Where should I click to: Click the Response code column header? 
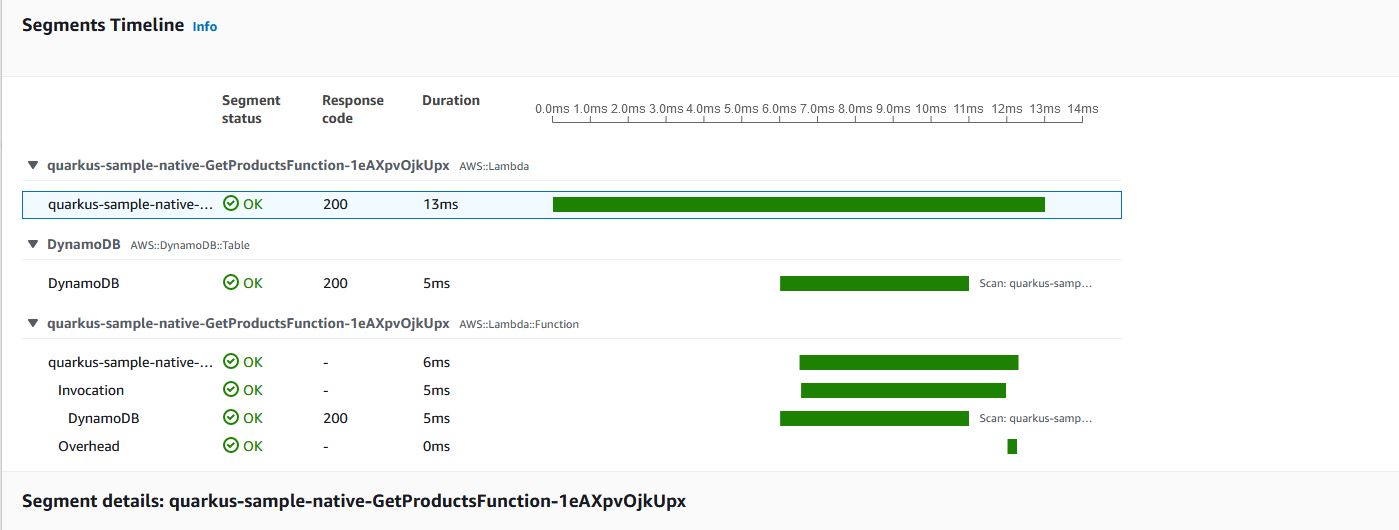[x=353, y=109]
